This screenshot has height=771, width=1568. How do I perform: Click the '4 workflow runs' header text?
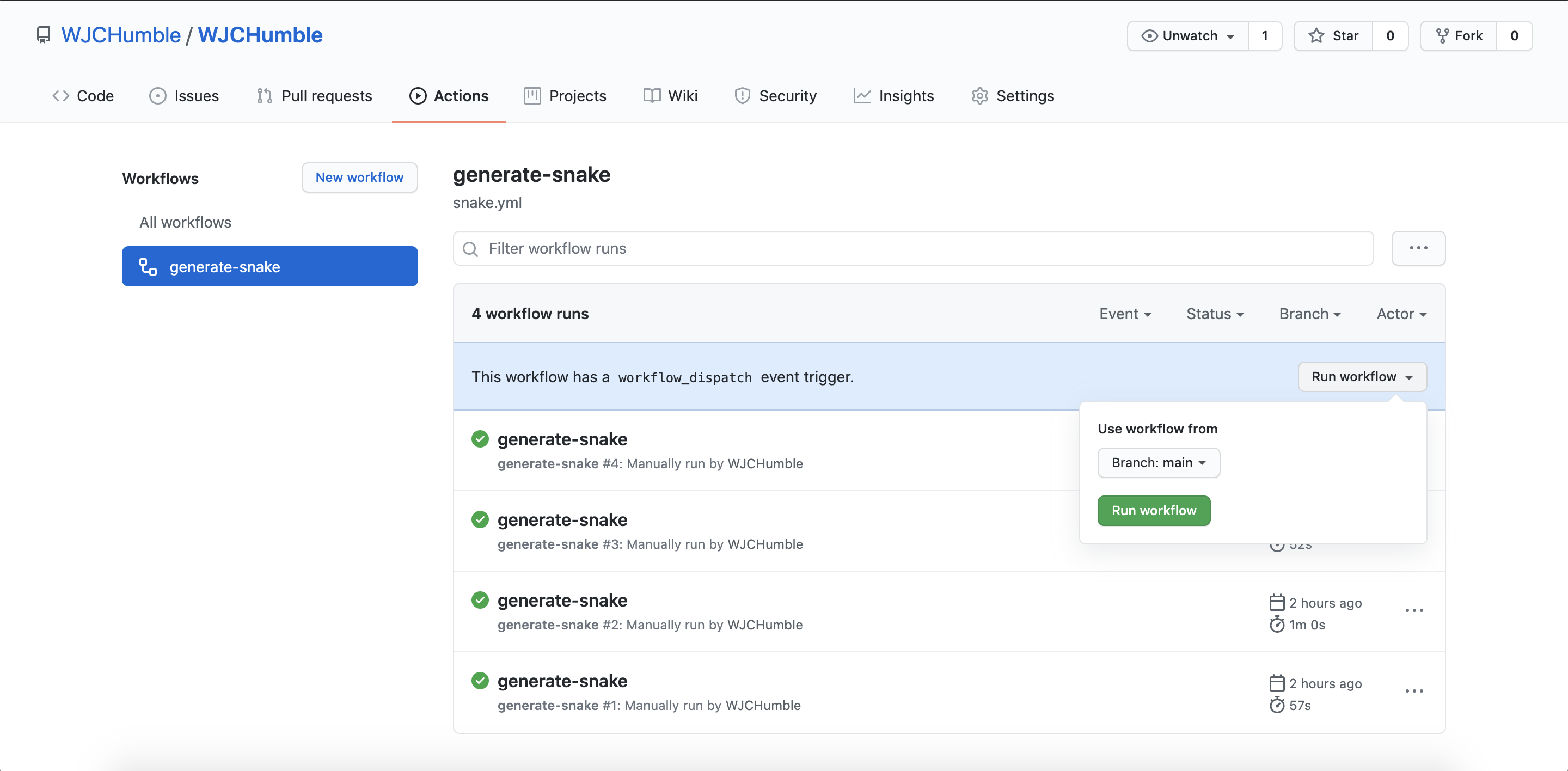(530, 314)
